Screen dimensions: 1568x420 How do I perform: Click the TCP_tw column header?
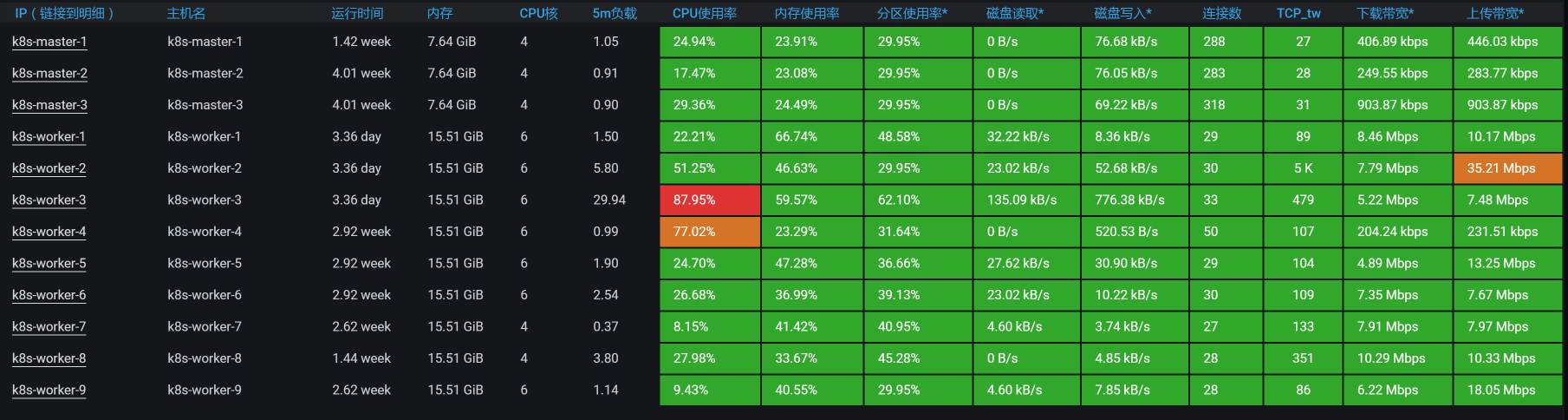[1298, 13]
